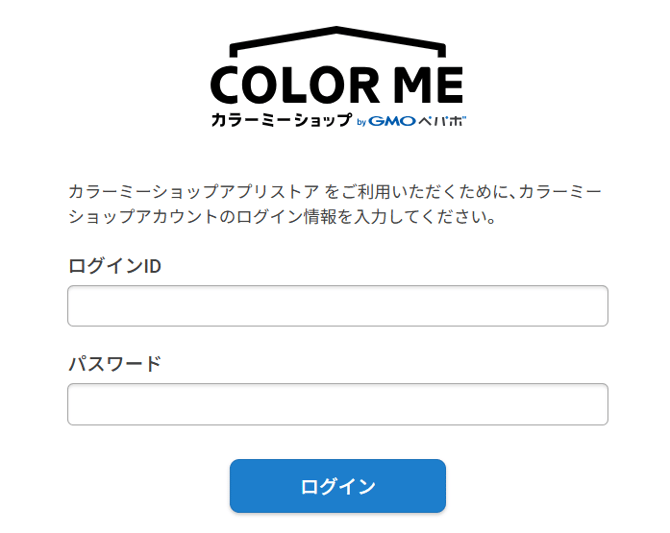Screen dimensions: 670x533
Task: Click the カラーミーショップアプリストア text
Action: click(x=194, y=189)
